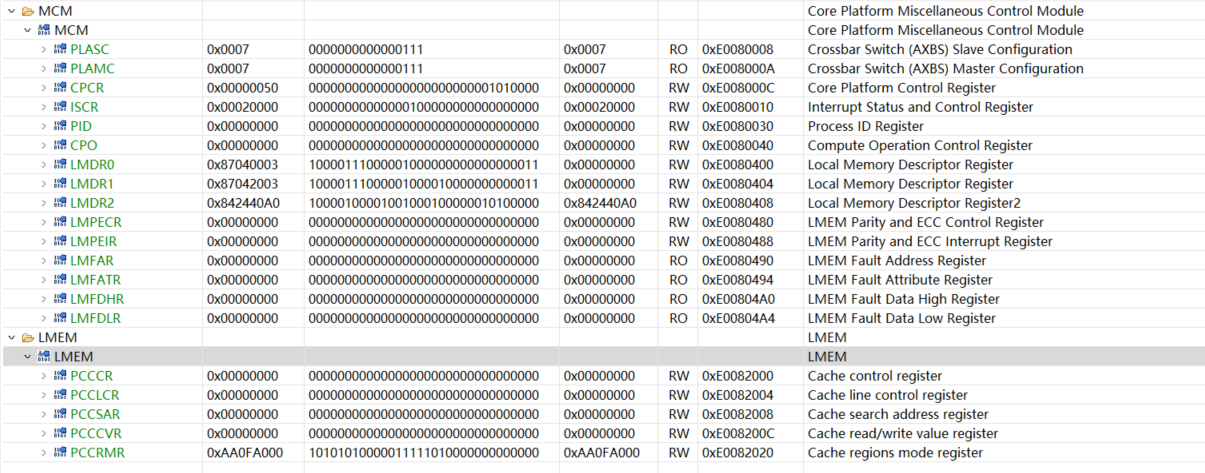Screen dimensions: 1205x473
Task: Click the LMFDHR register icon
Action: pyautogui.click(x=60, y=299)
